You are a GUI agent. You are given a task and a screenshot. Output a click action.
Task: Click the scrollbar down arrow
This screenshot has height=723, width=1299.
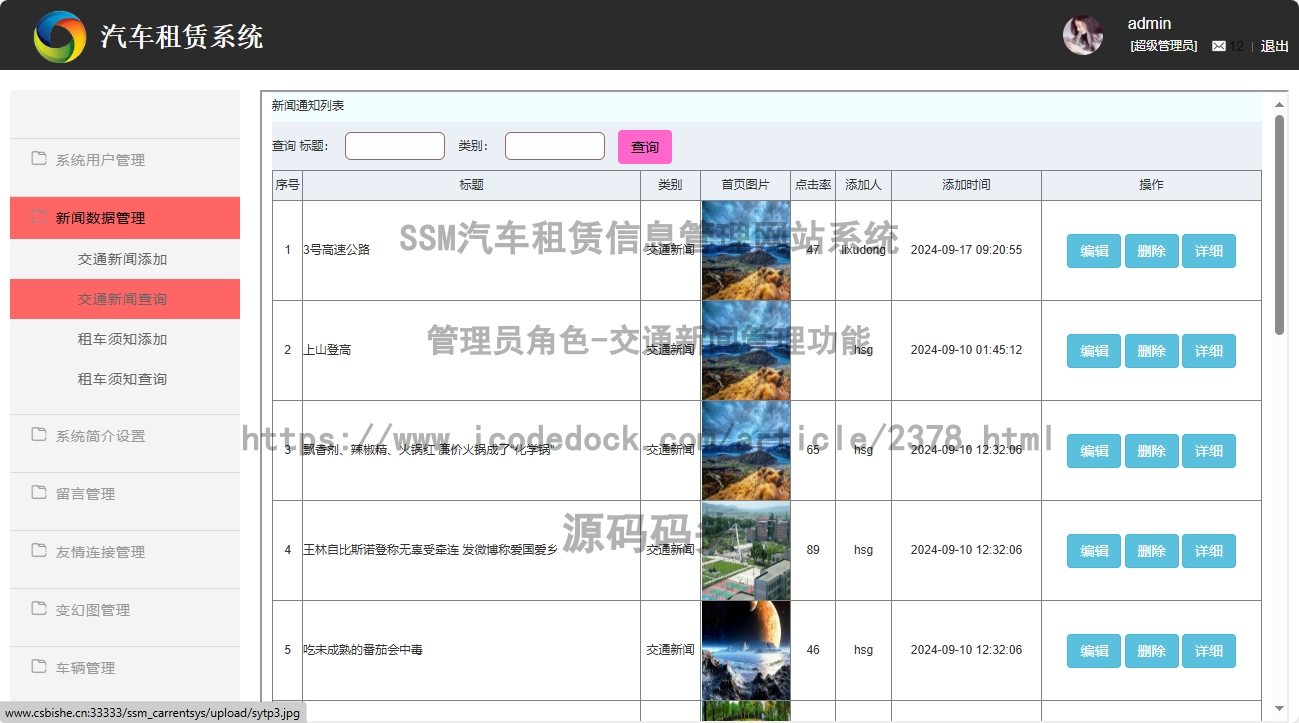coord(1279,708)
